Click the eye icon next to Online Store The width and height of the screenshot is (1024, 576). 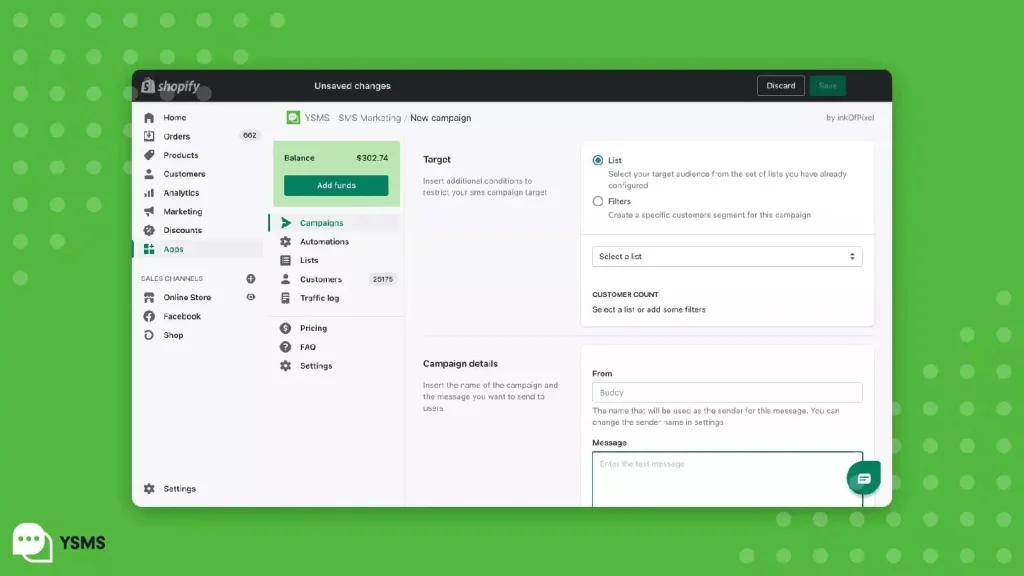click(x=251, y=297)
